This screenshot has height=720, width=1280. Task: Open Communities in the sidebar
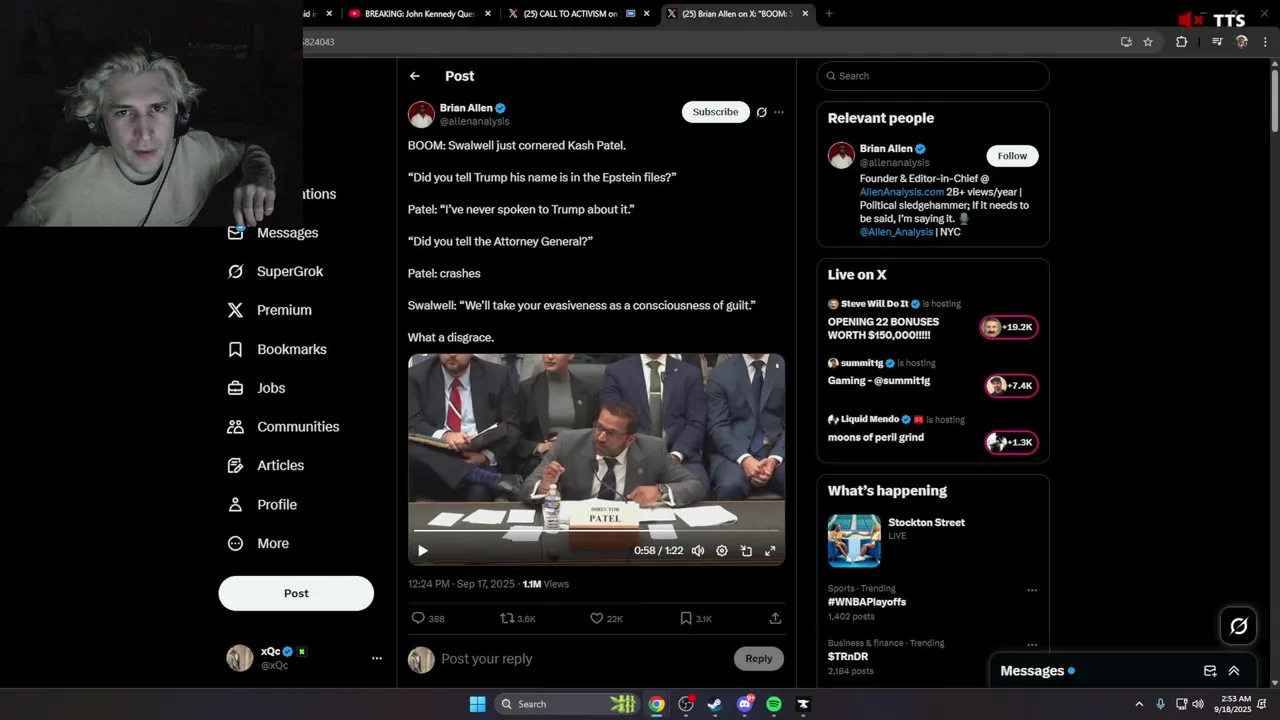pos(283,427)
